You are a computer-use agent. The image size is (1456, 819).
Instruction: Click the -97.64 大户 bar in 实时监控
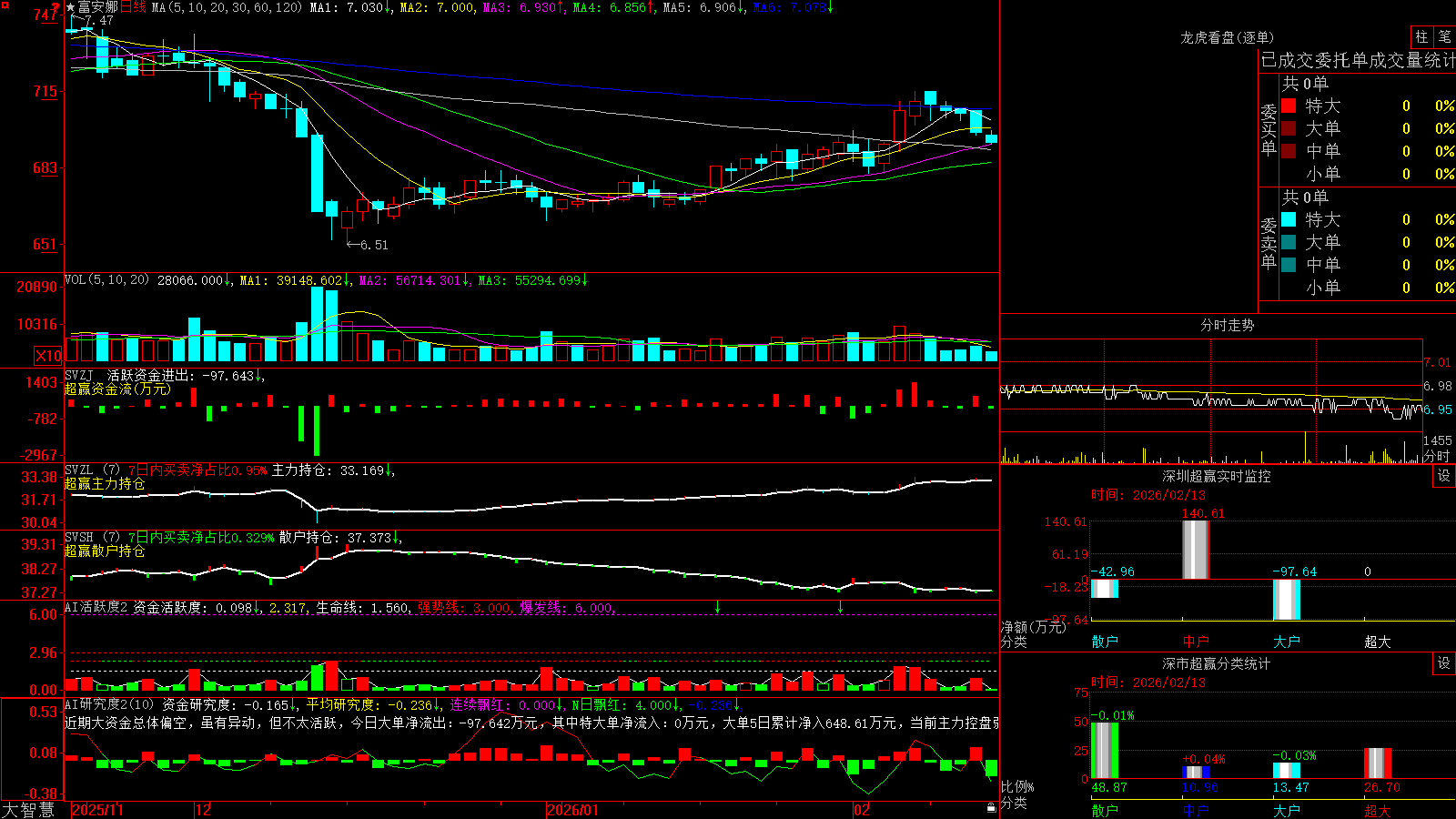tap(1287, 600)
